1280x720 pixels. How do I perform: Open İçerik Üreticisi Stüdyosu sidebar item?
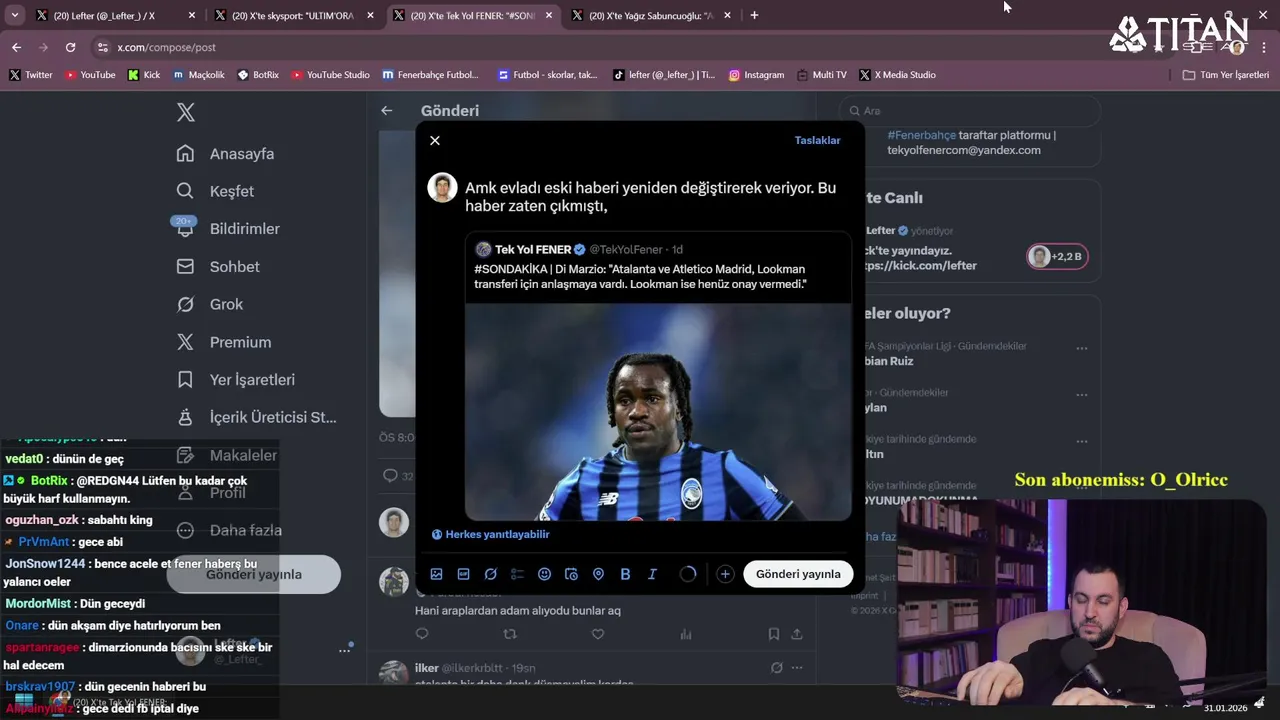tap(256, 417)
